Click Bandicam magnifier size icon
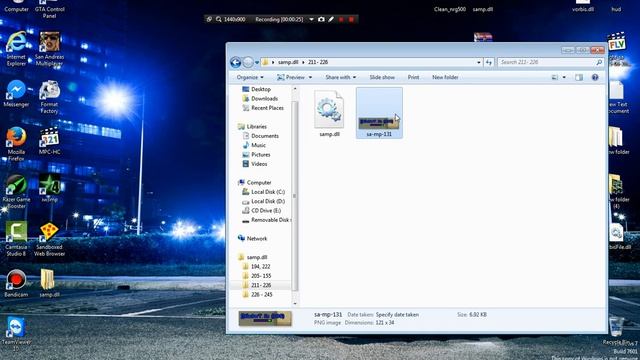Image resolution: width=640 pixels, height=360 pixels. [x=219, y=19]
